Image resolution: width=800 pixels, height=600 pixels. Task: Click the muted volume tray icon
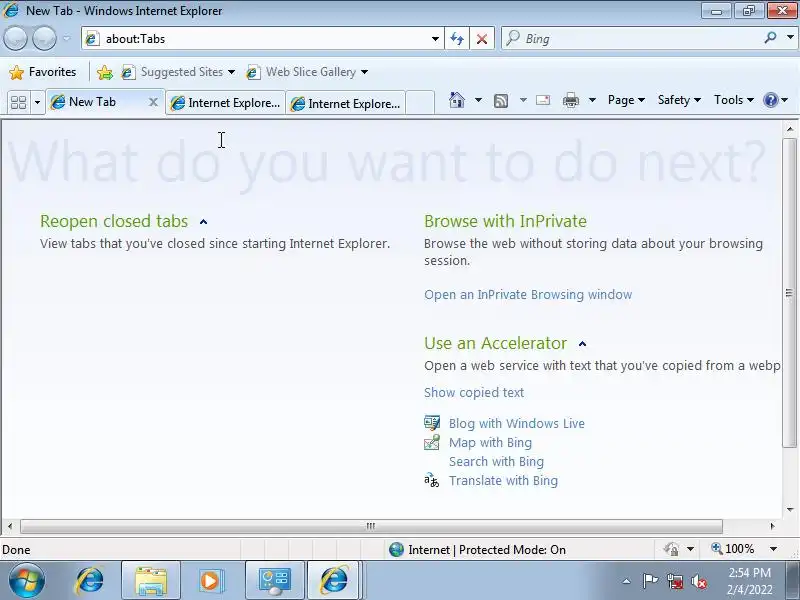699,581
